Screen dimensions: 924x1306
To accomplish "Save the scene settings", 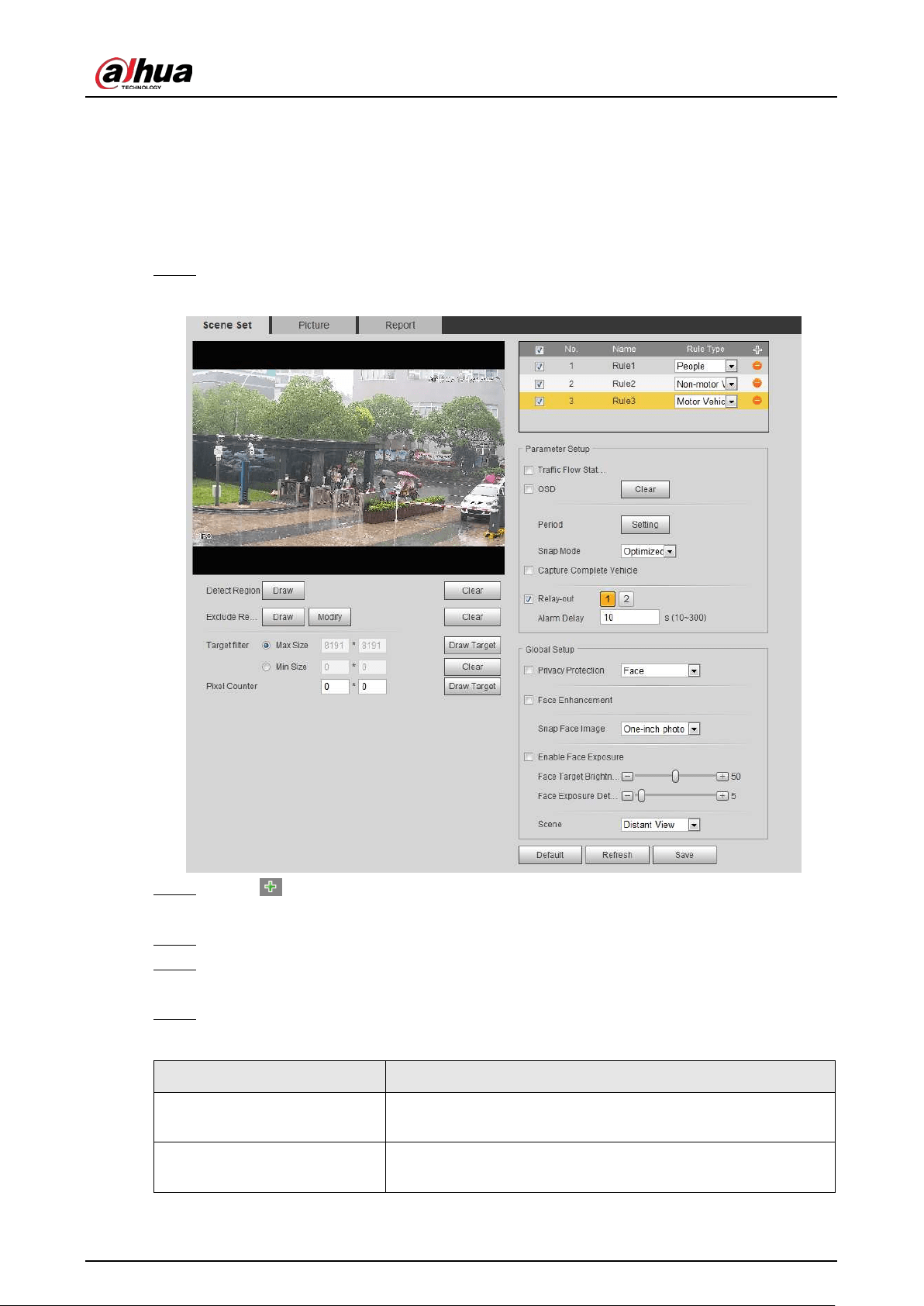I will (684, 855).
